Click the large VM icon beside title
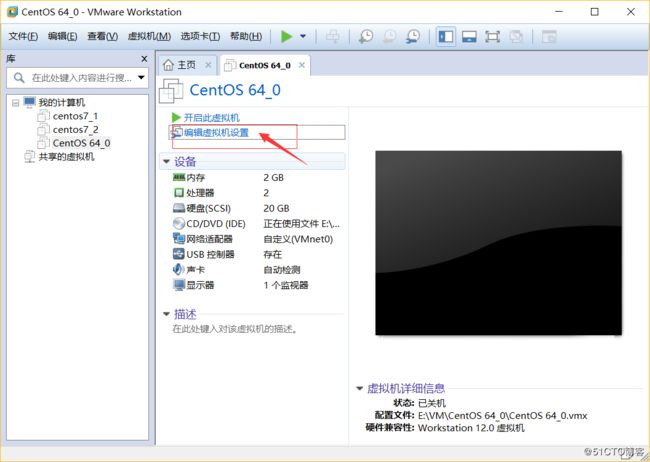This screenshot has width=650, height=462. (x=171, y=90)
